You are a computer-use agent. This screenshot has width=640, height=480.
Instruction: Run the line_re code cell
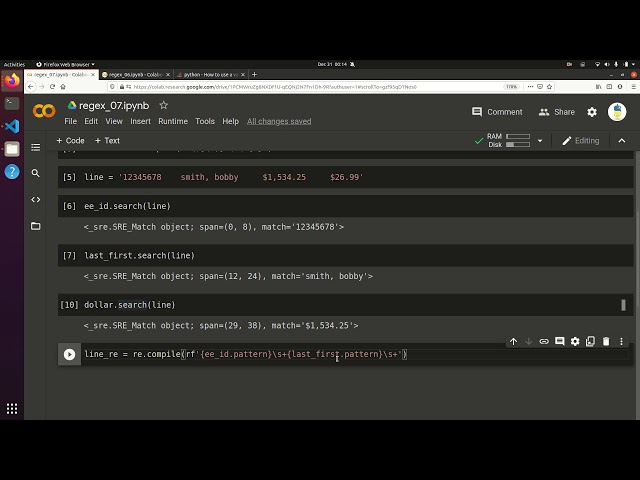coord(69,354)
